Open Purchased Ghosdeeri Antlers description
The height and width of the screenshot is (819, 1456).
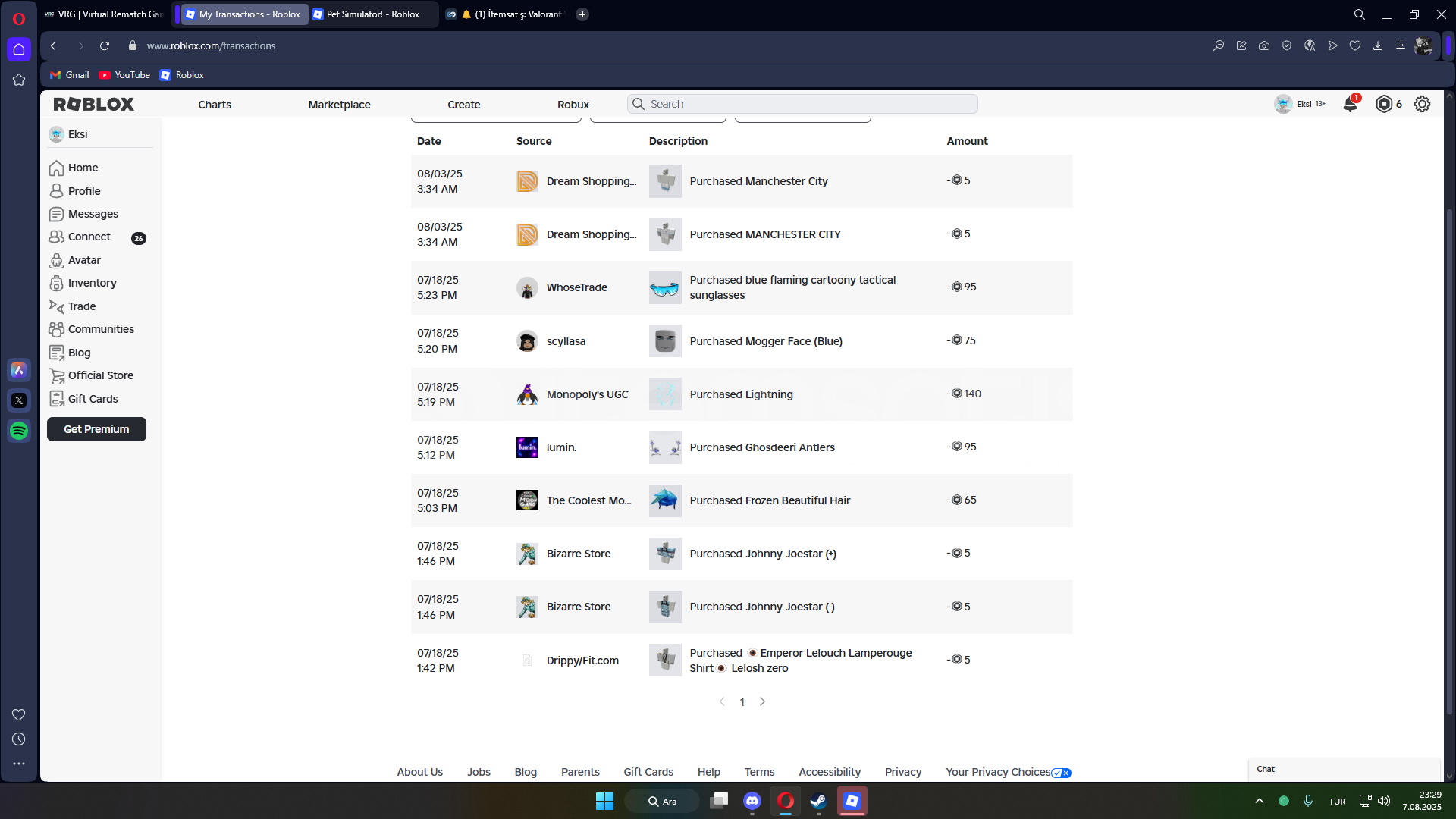click(762, 447)
